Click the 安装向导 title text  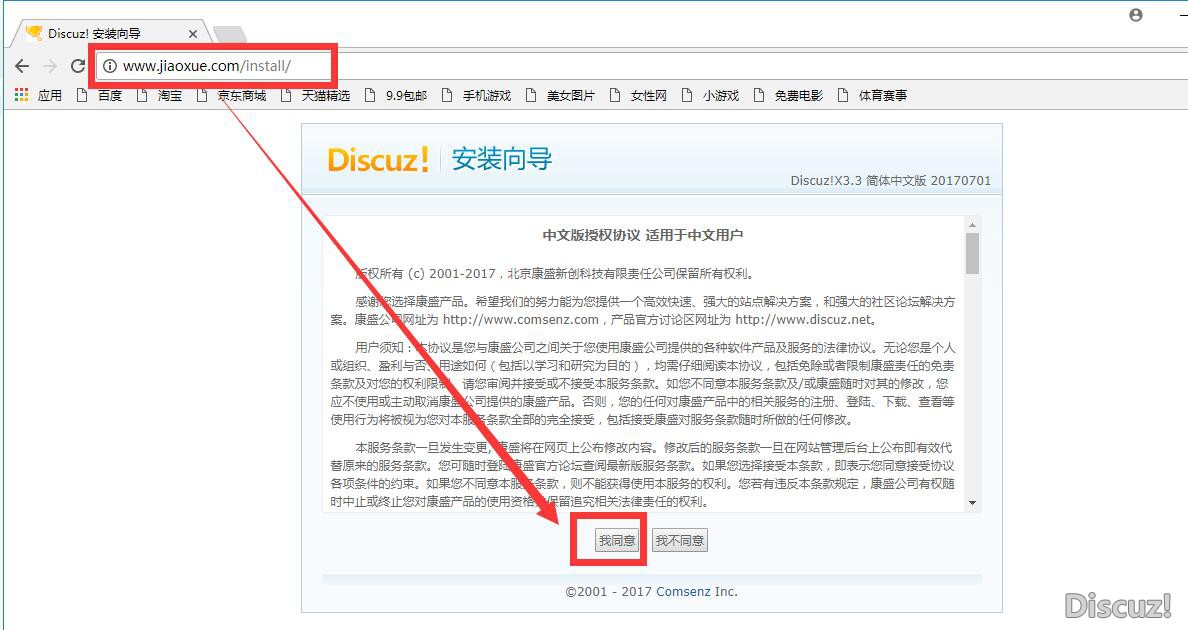click(502, 159)
